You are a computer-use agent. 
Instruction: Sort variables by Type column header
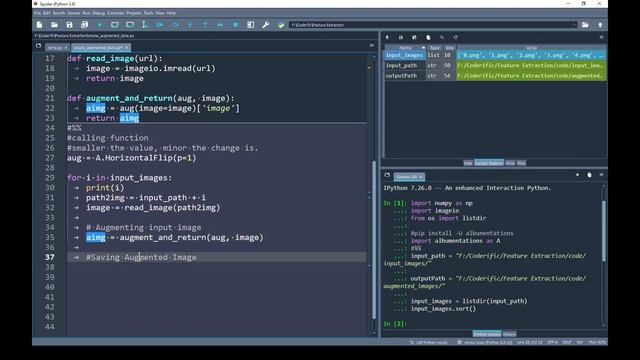click(435, 48)
